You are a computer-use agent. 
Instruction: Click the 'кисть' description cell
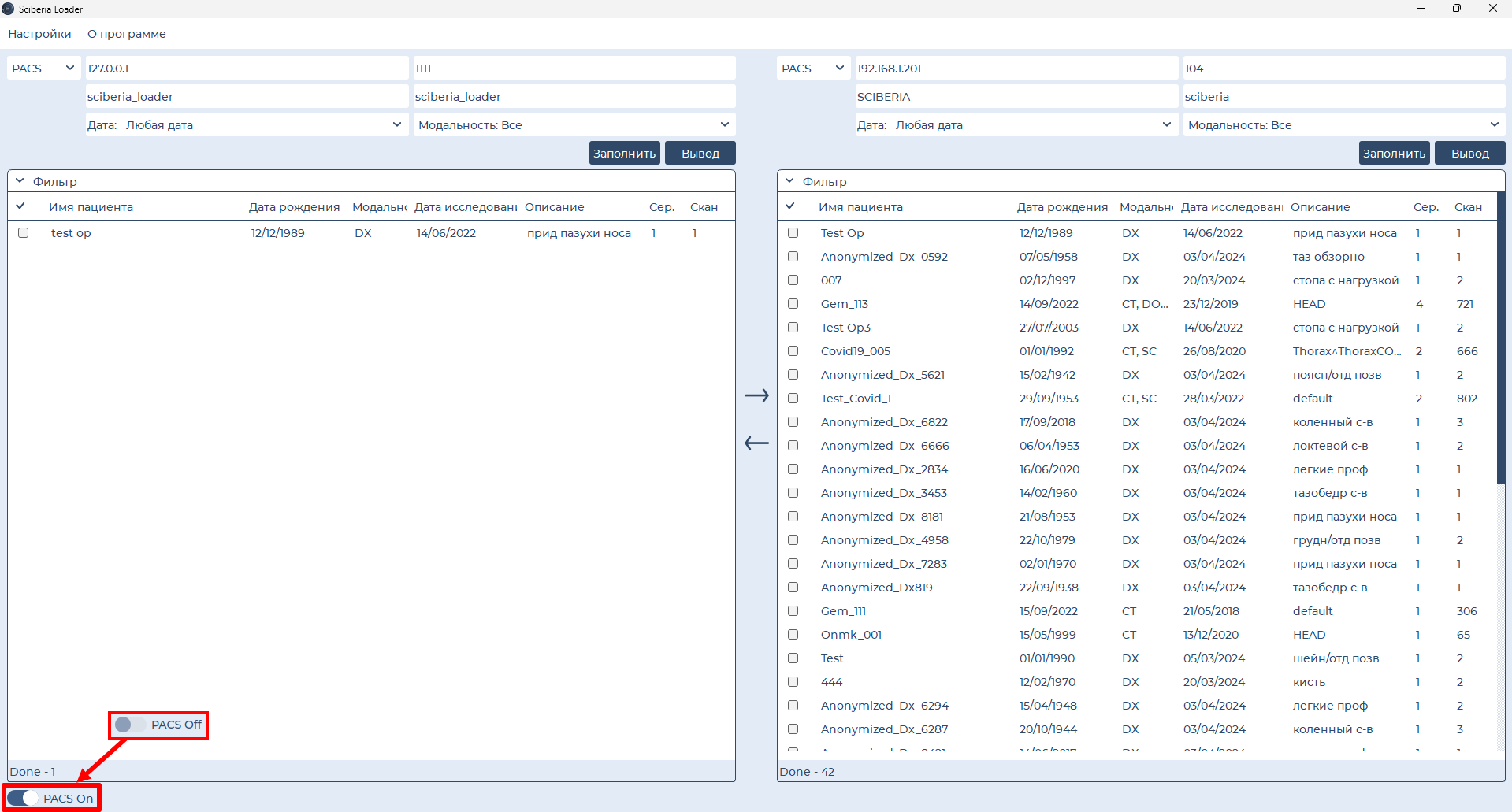(1309, 682)
